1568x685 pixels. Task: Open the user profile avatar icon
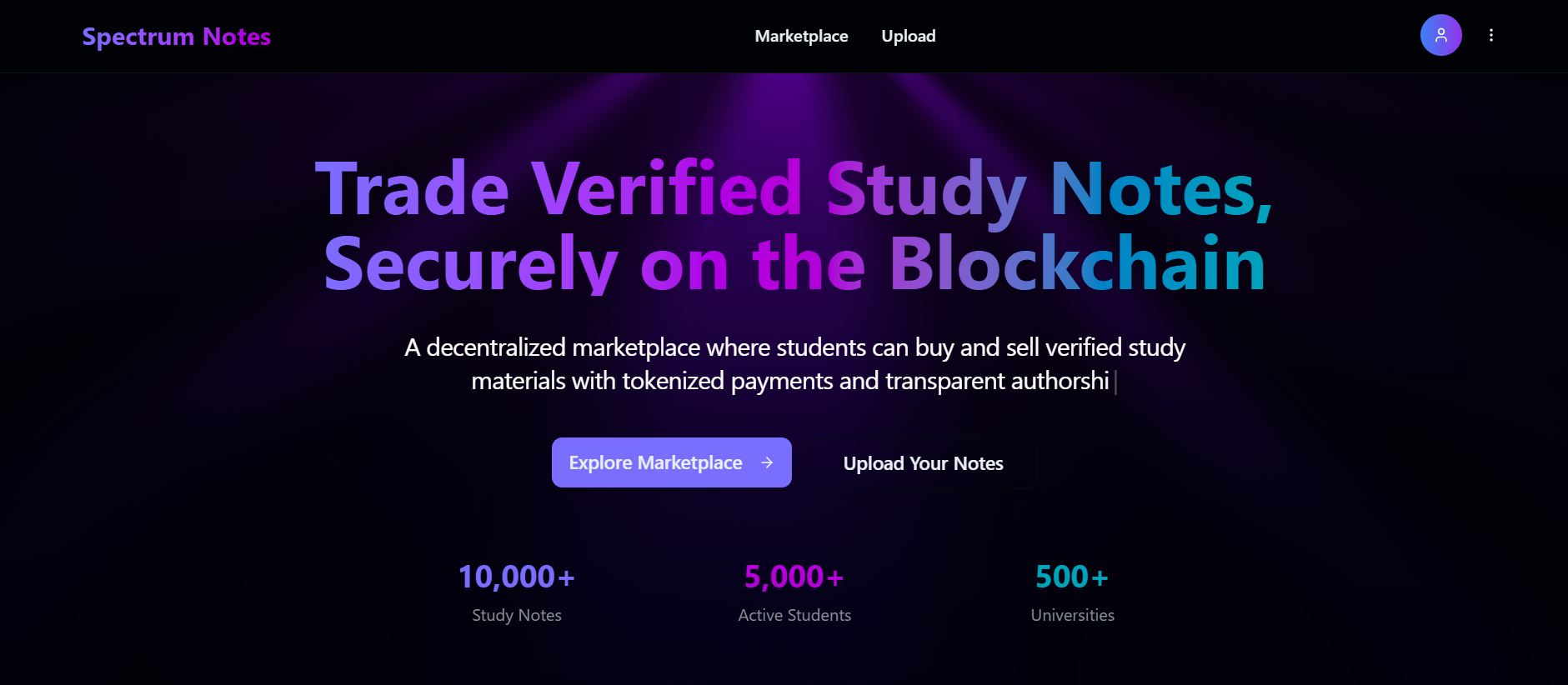pyautogui.click(x=1440, y=35)
